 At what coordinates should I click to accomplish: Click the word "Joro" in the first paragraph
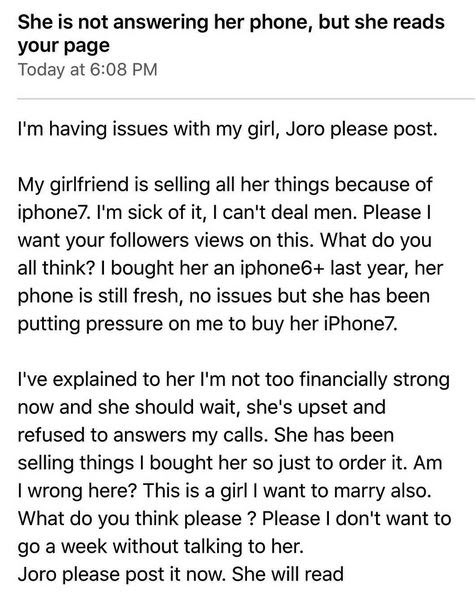pyautogui.click(x=305, y=130)
